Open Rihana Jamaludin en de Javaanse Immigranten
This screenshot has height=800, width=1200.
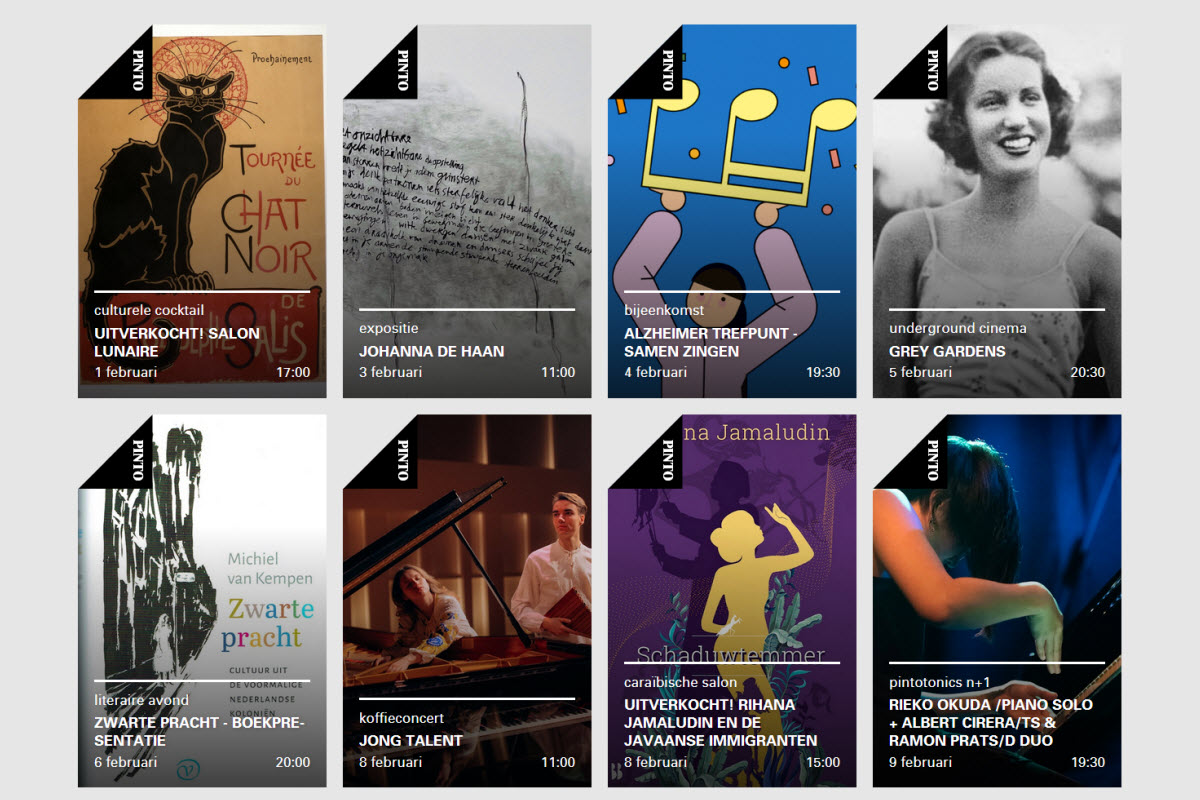pyautogui.click(x=721, y=722)
